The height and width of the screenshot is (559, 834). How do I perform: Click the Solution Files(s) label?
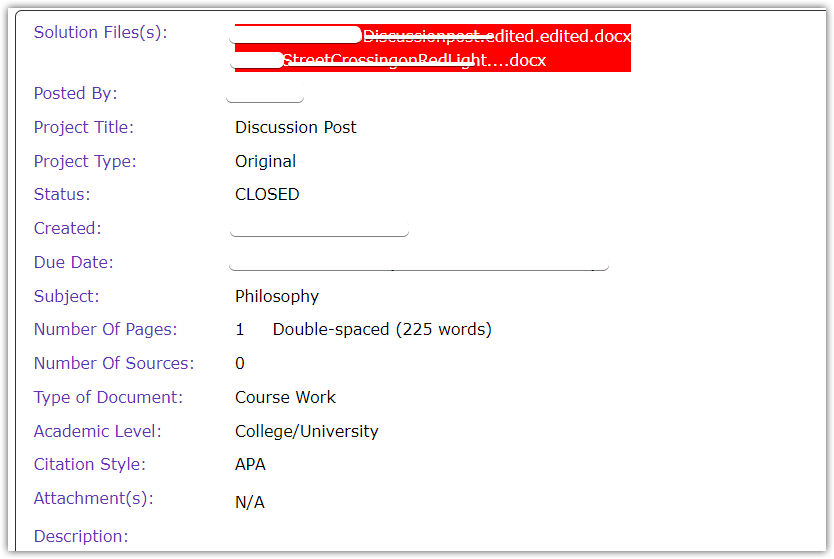coord(101,32)
